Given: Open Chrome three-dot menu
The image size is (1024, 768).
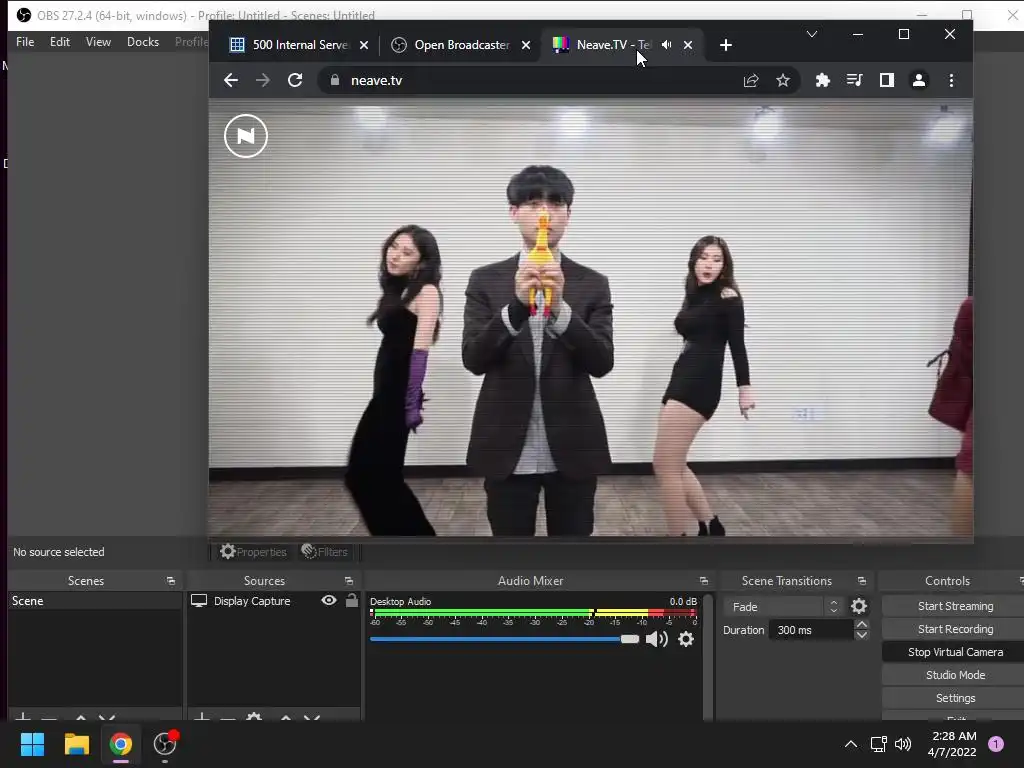Looking at the screenshot, I should click(952, 80).
